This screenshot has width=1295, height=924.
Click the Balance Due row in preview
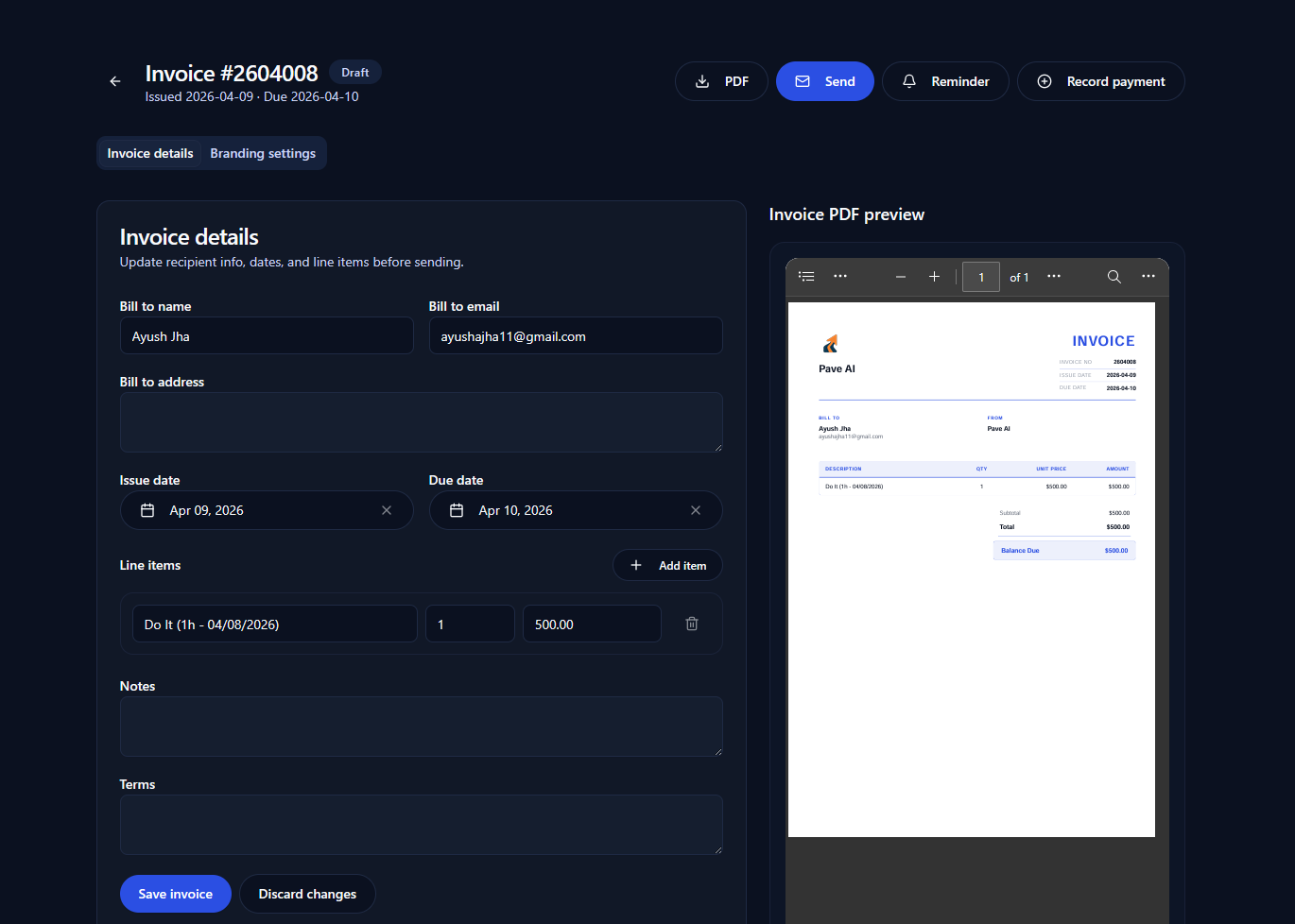(x=1064, y=550)
